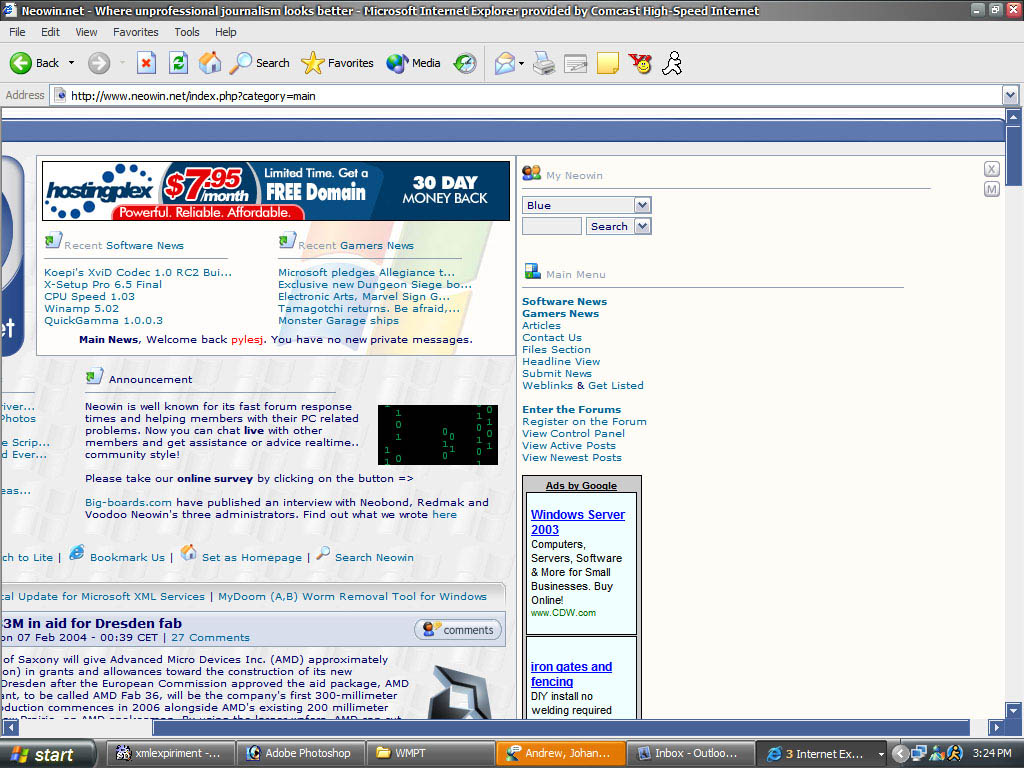The image size is (1024, 768).
Task: Click Search Neowin magnifier icon
Action: [323, 552]
